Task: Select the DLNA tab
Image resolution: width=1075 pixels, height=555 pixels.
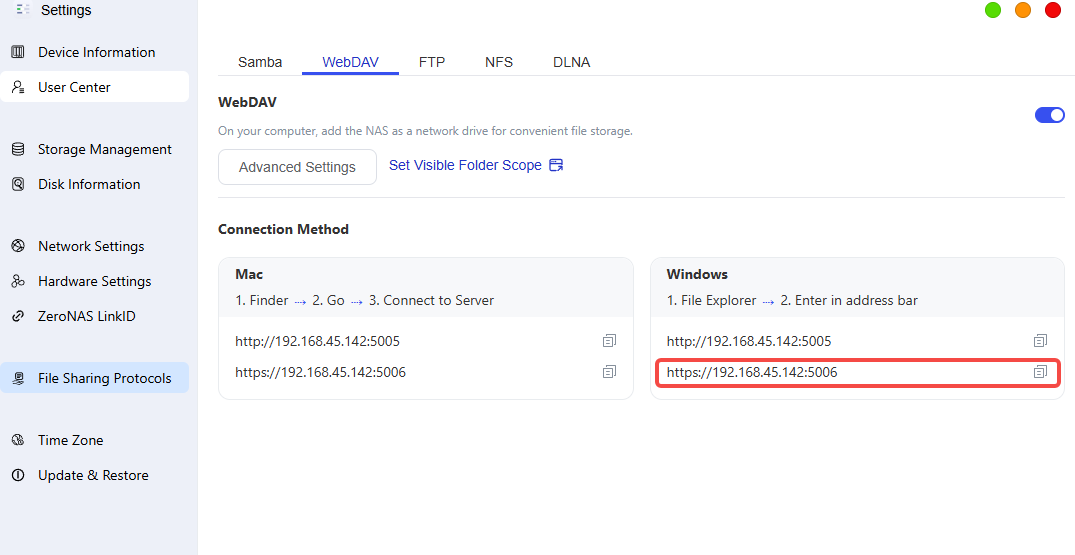Action: click(x=571, y=62)
